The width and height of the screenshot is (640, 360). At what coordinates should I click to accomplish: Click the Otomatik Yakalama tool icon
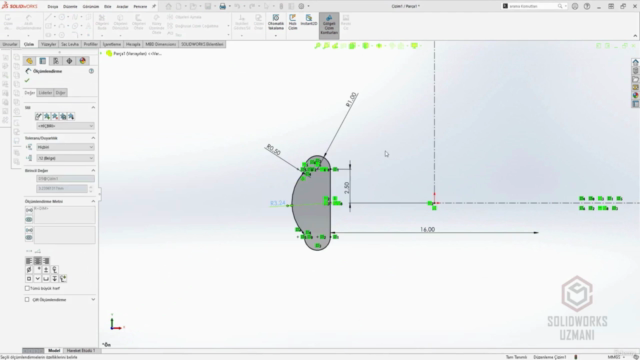(x=276, y=22)
